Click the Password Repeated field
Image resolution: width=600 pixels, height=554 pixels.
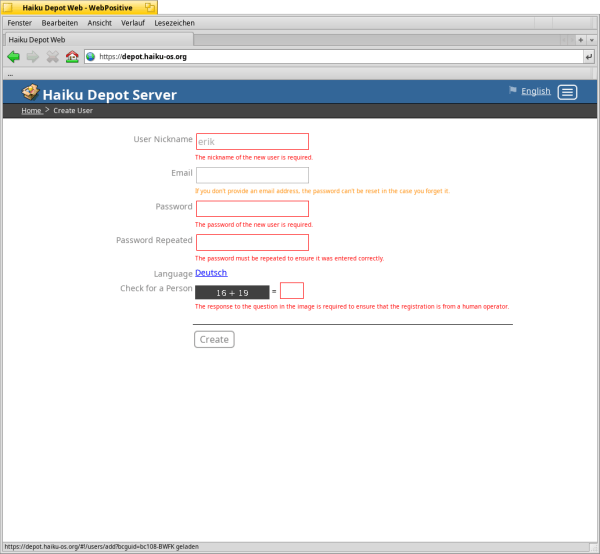(252, 242)
